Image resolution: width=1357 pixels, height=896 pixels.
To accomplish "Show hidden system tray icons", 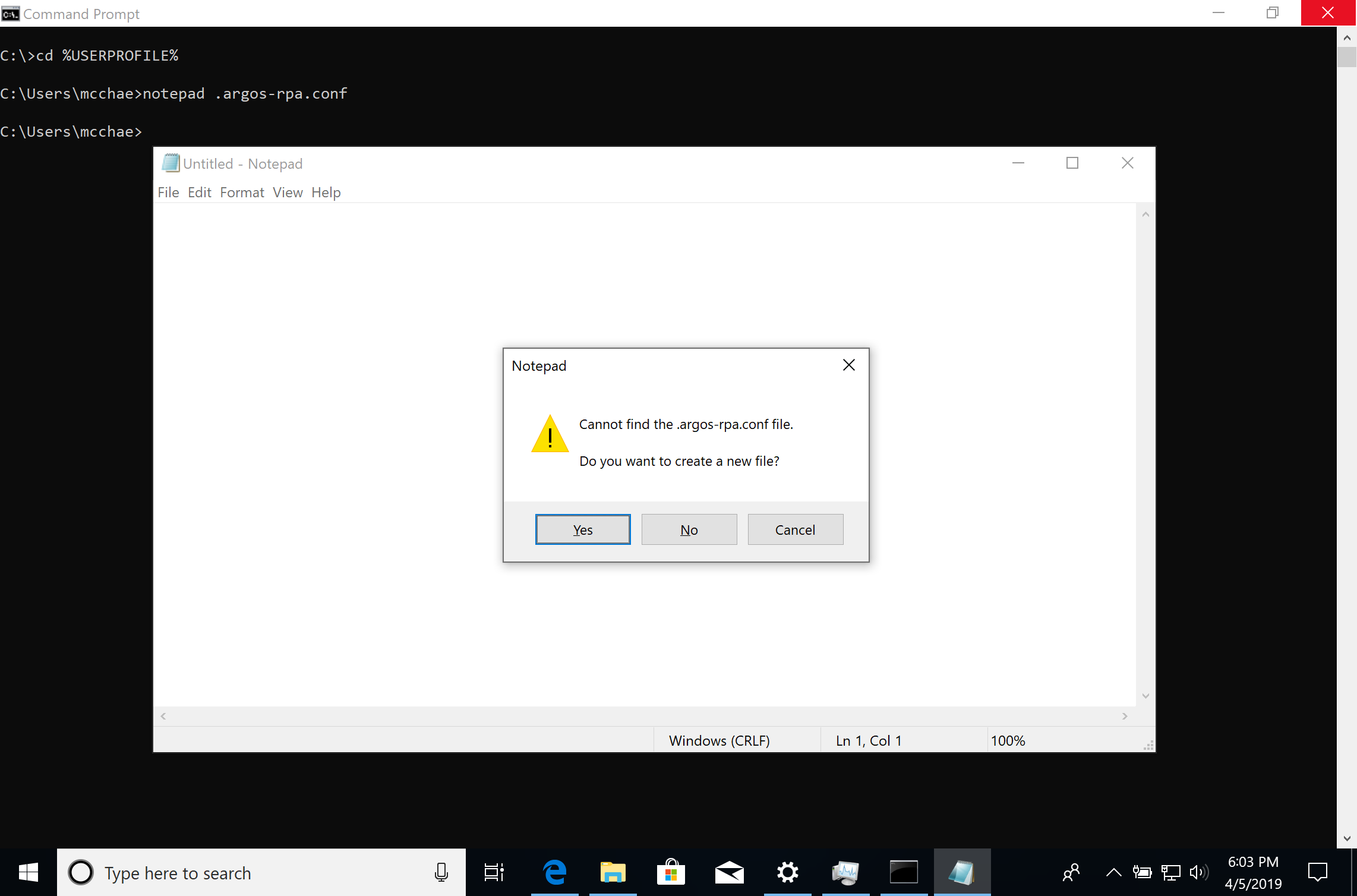I will click(1114, 872).
